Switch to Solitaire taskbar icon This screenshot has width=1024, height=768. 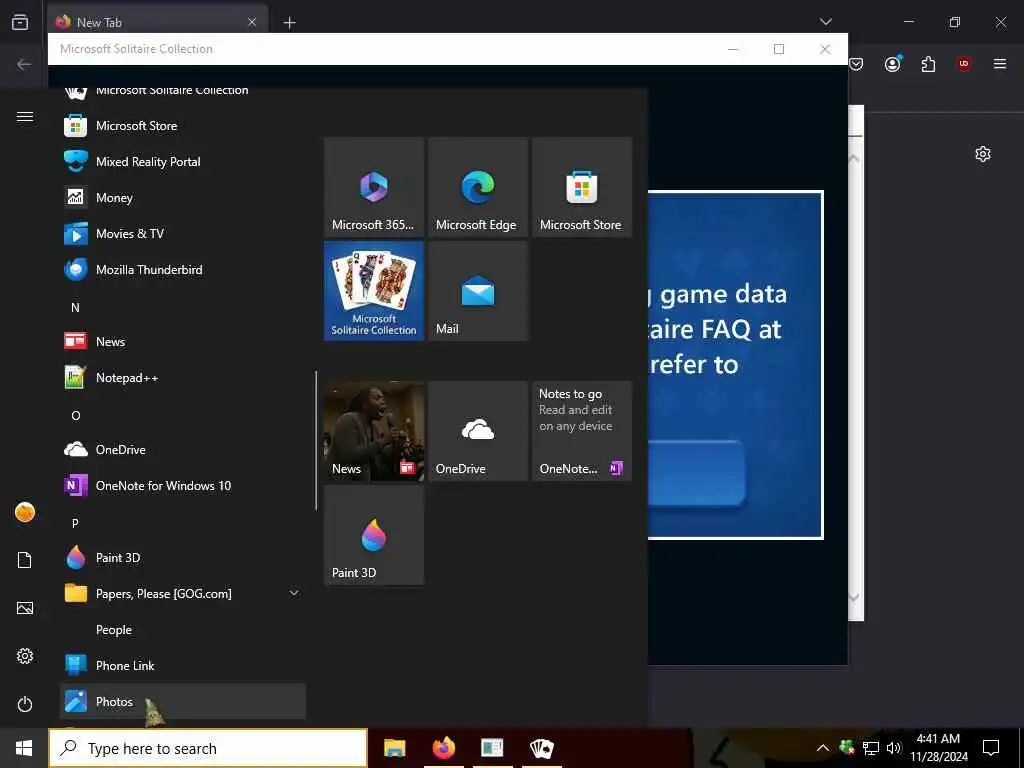[x=541, y=748]
